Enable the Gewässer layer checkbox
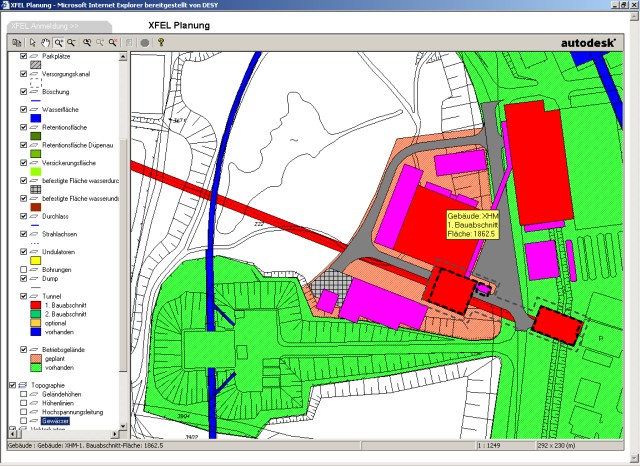The height and width of the screenshot is (466, 640). (x=24, y=421)
